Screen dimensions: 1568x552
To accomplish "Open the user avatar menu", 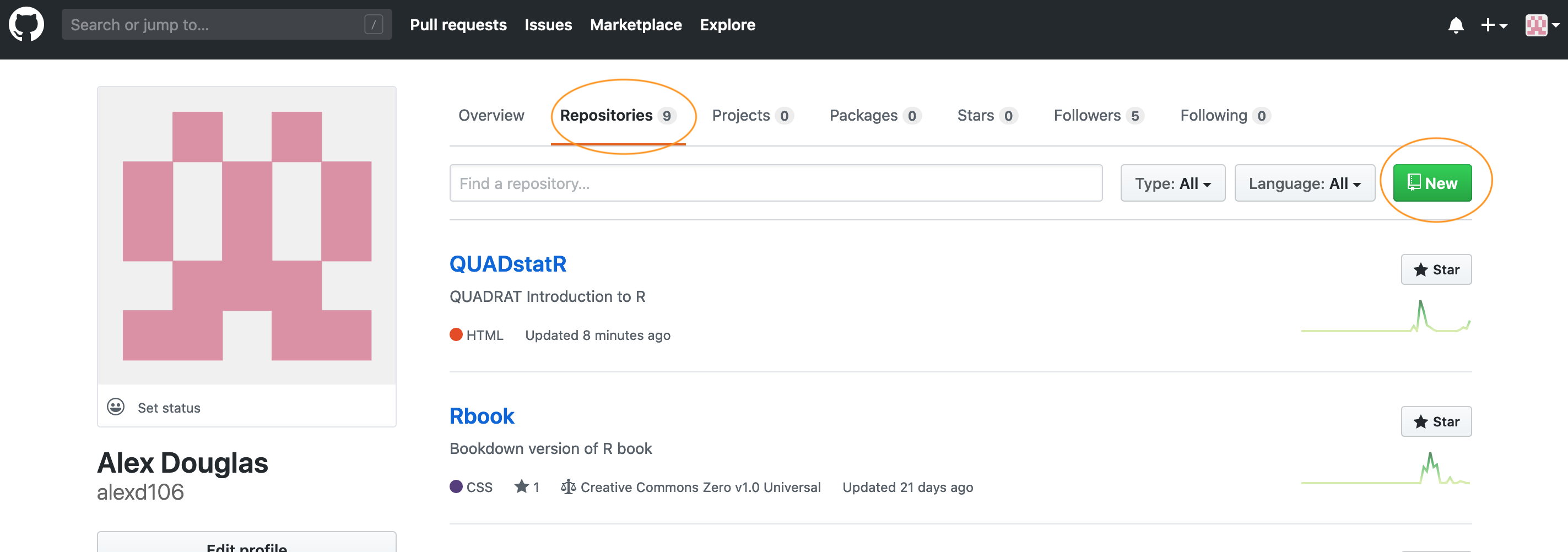I will (1541, 25).
